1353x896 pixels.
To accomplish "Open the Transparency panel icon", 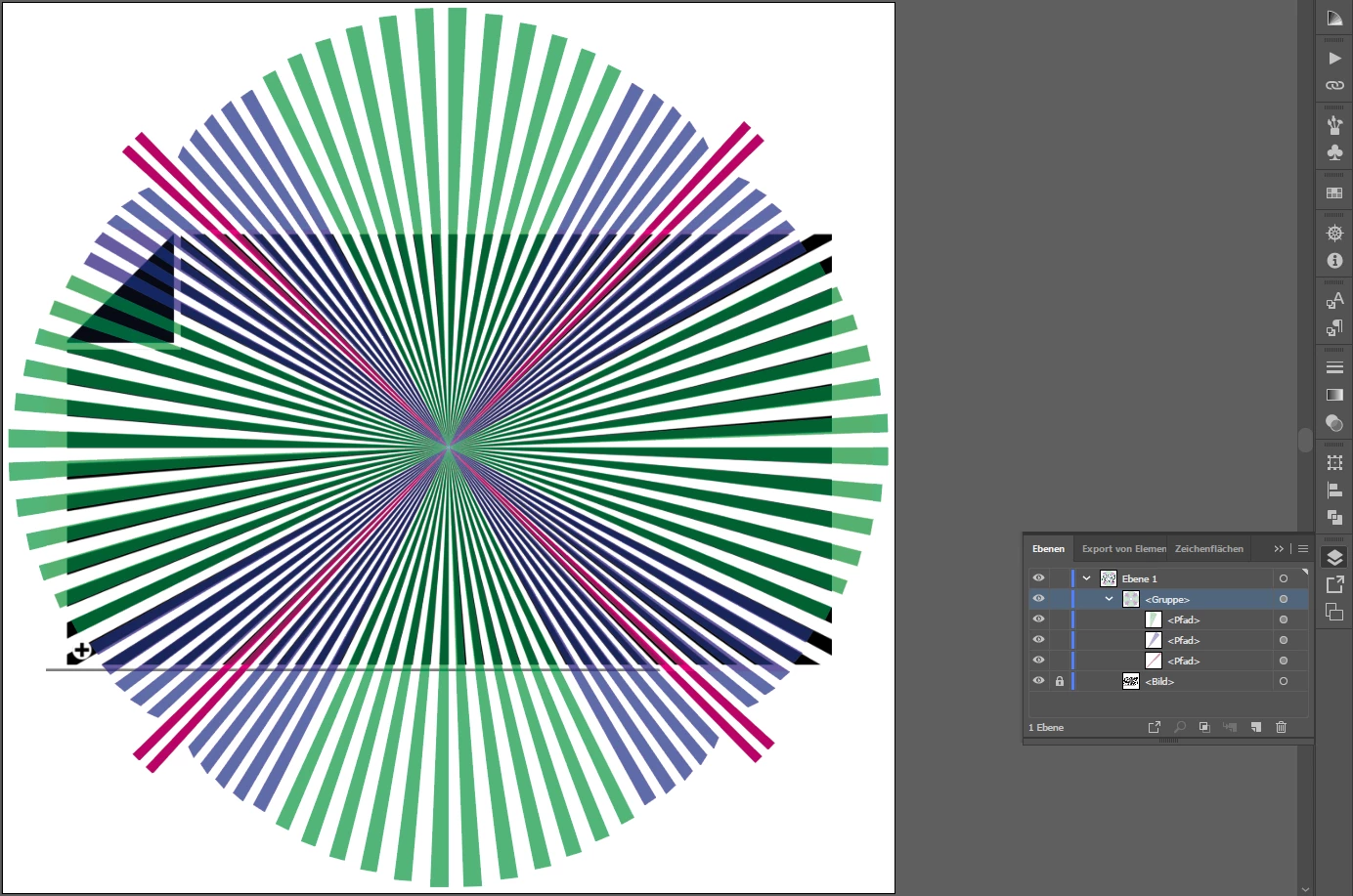I will 1334,422.
